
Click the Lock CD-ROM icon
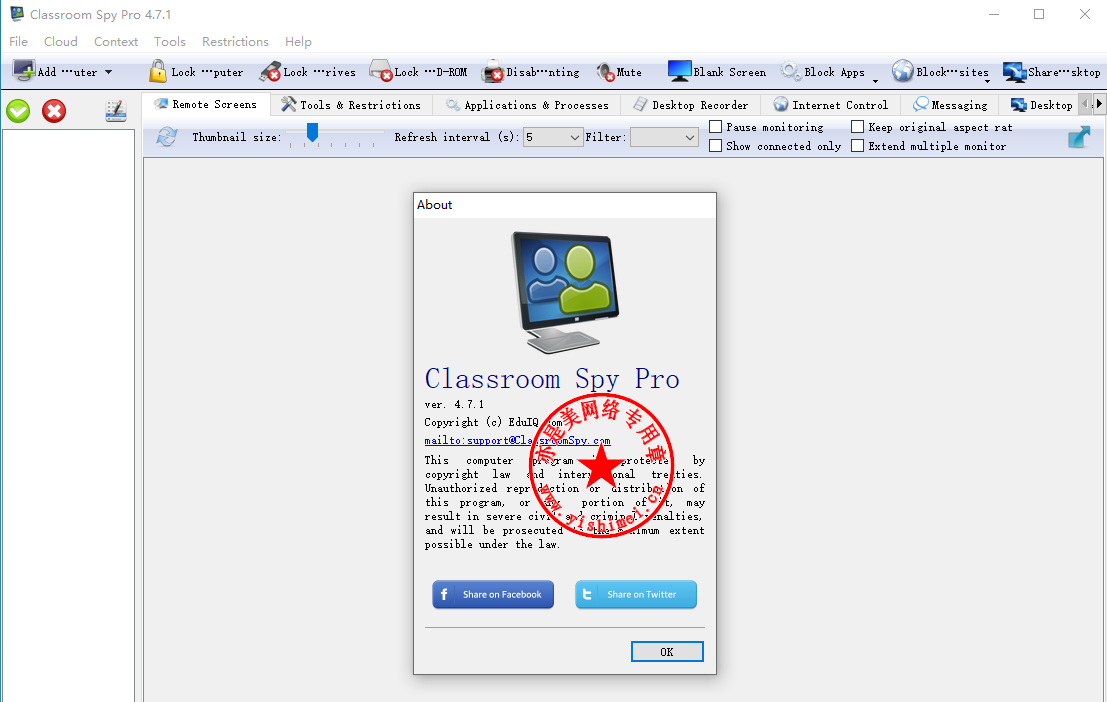[381, 71]
